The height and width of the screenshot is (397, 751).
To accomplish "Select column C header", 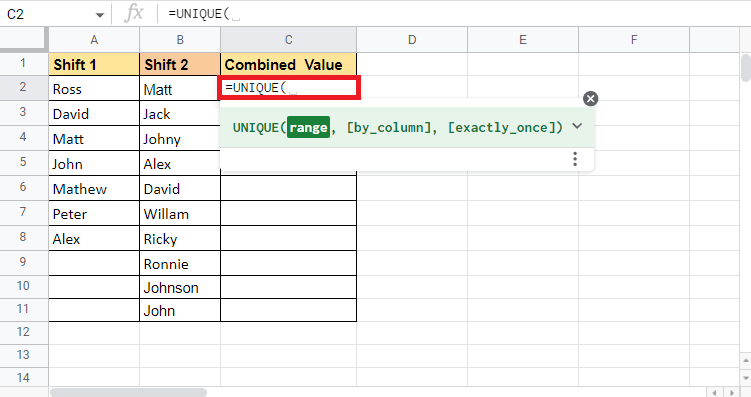I will [x=288, y=40].
